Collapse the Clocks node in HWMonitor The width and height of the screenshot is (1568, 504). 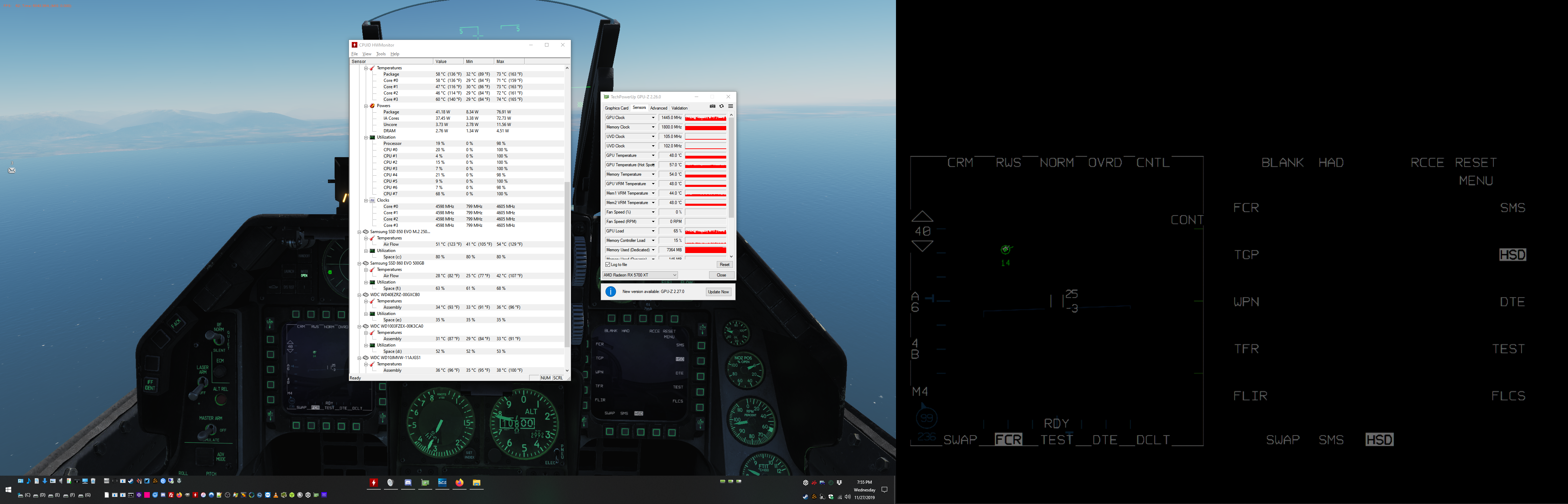point(366,200)
